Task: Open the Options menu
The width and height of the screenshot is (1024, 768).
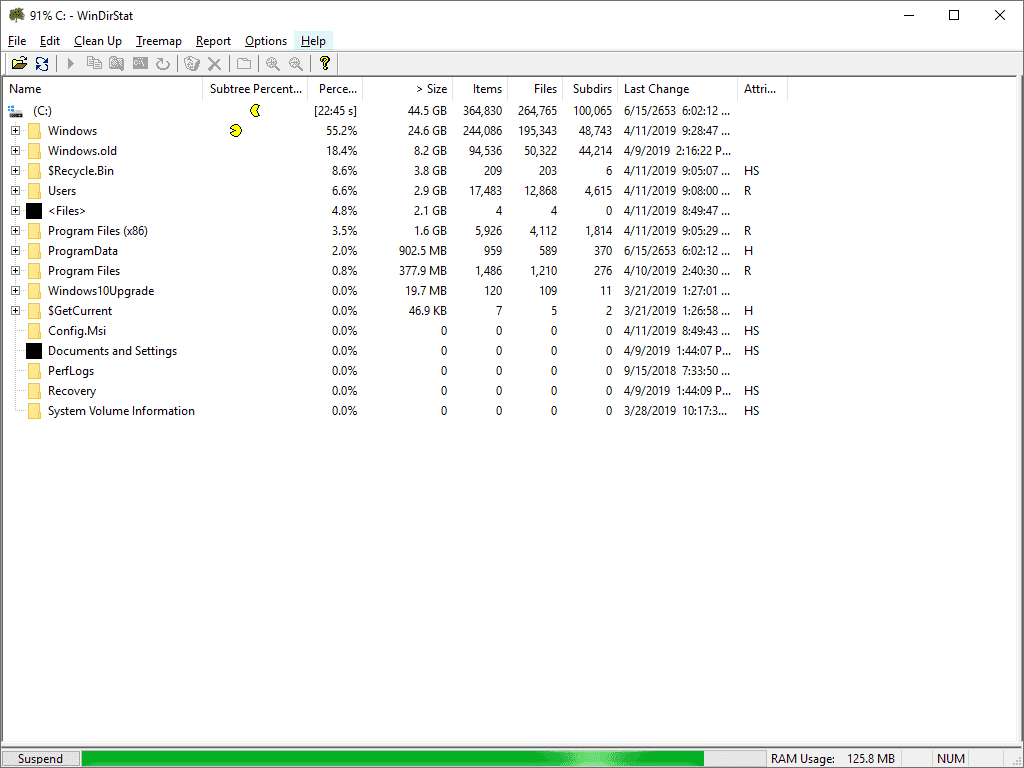Action: 266,40
